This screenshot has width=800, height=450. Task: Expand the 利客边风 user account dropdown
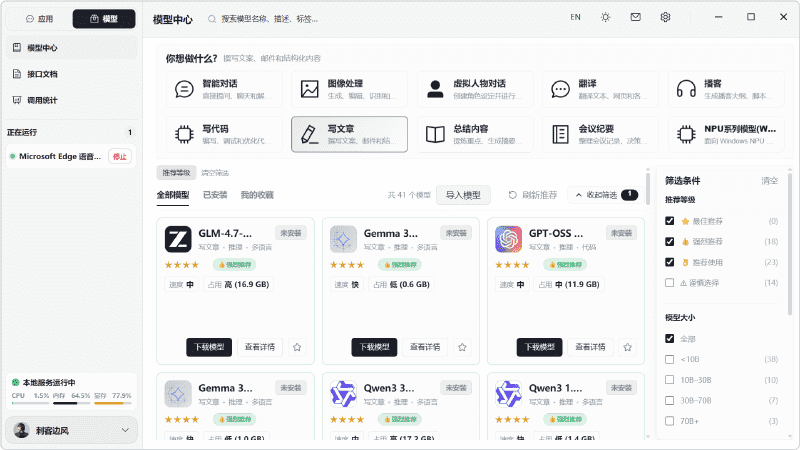click(x=71, y=430)
